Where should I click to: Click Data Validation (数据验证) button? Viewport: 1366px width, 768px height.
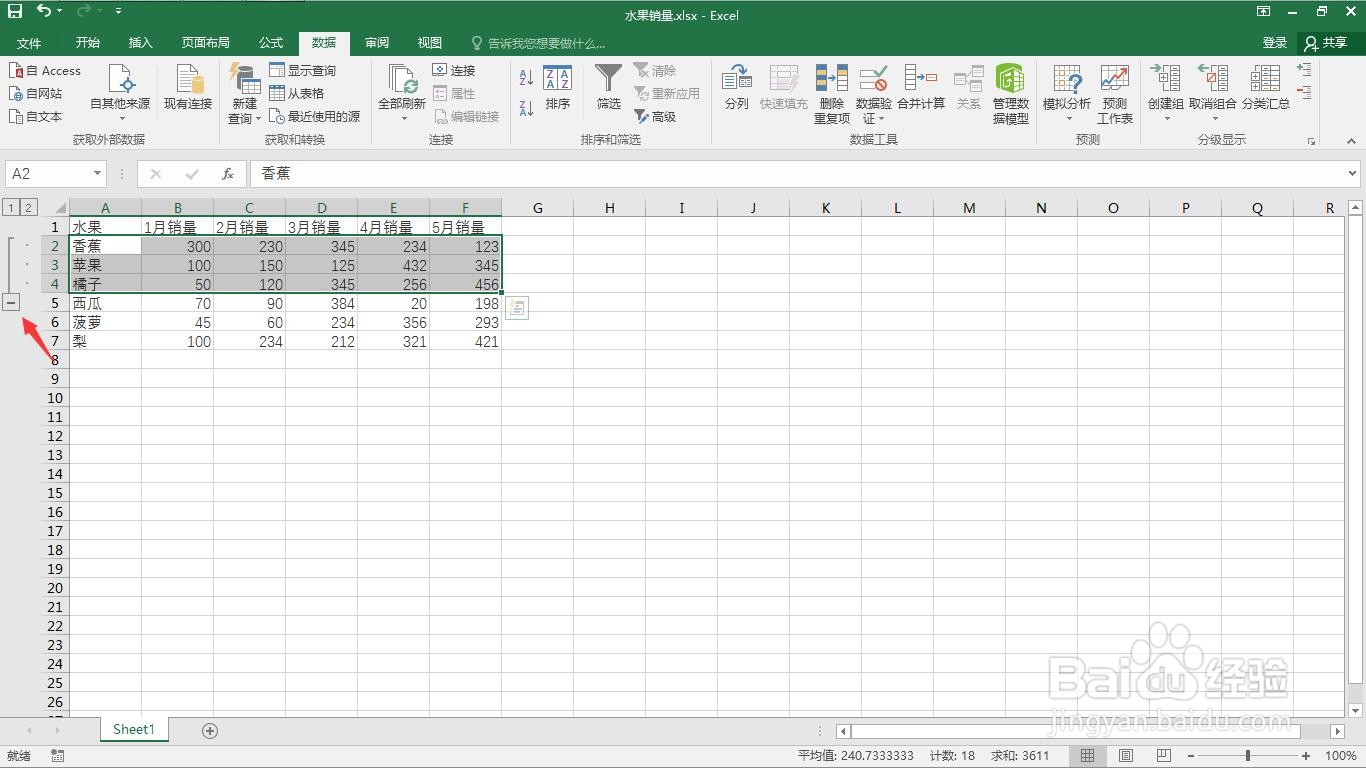tap(874, 94)
